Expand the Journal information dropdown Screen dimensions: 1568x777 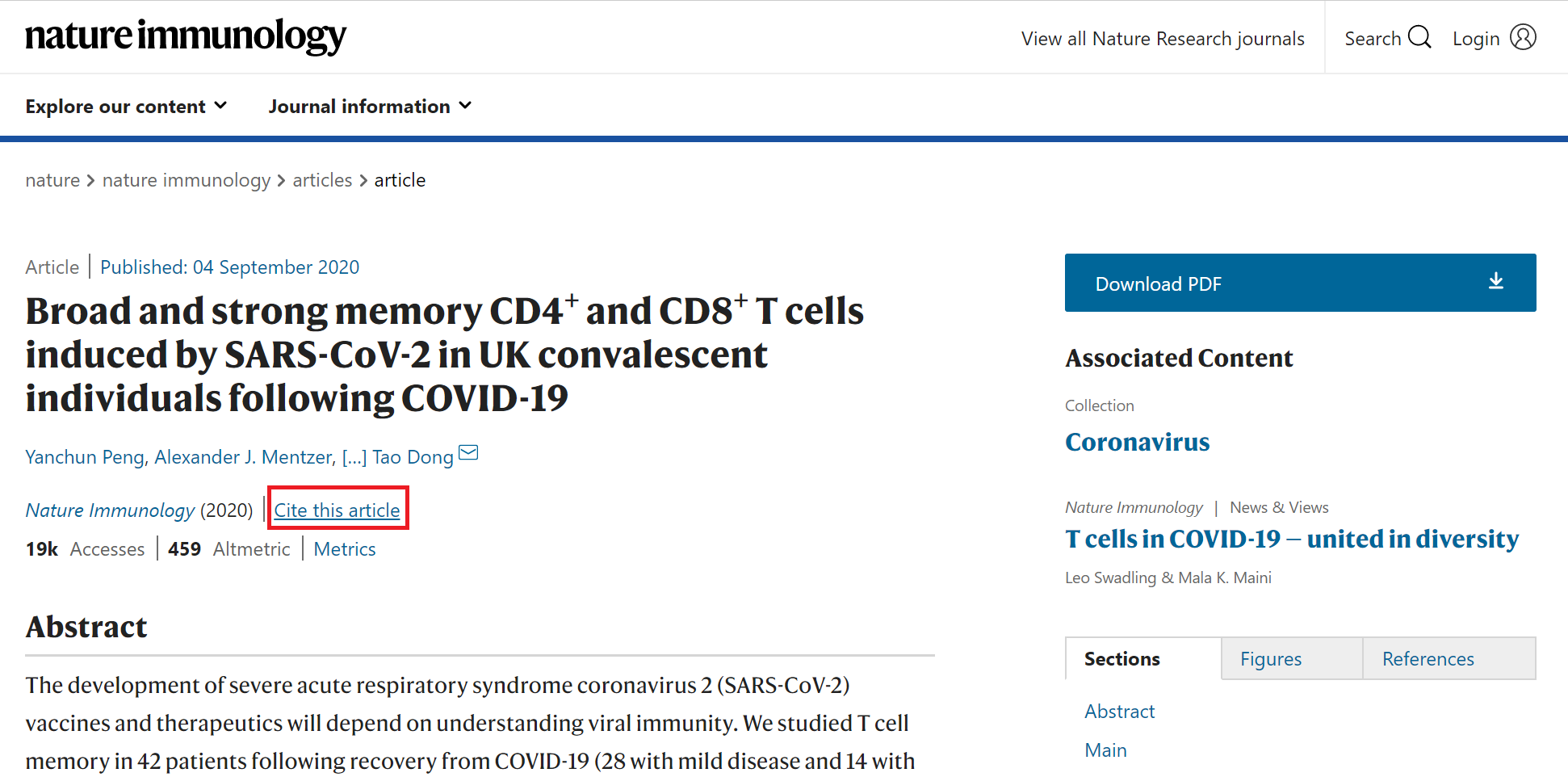click(370, 107)
